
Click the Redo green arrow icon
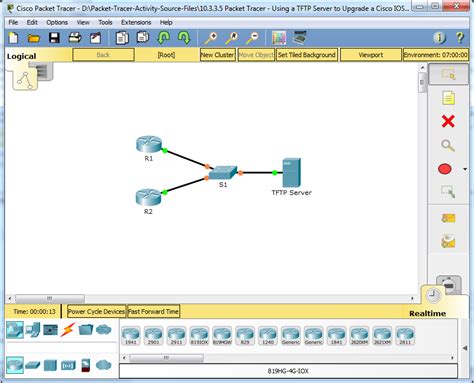[x=184, y=38]
